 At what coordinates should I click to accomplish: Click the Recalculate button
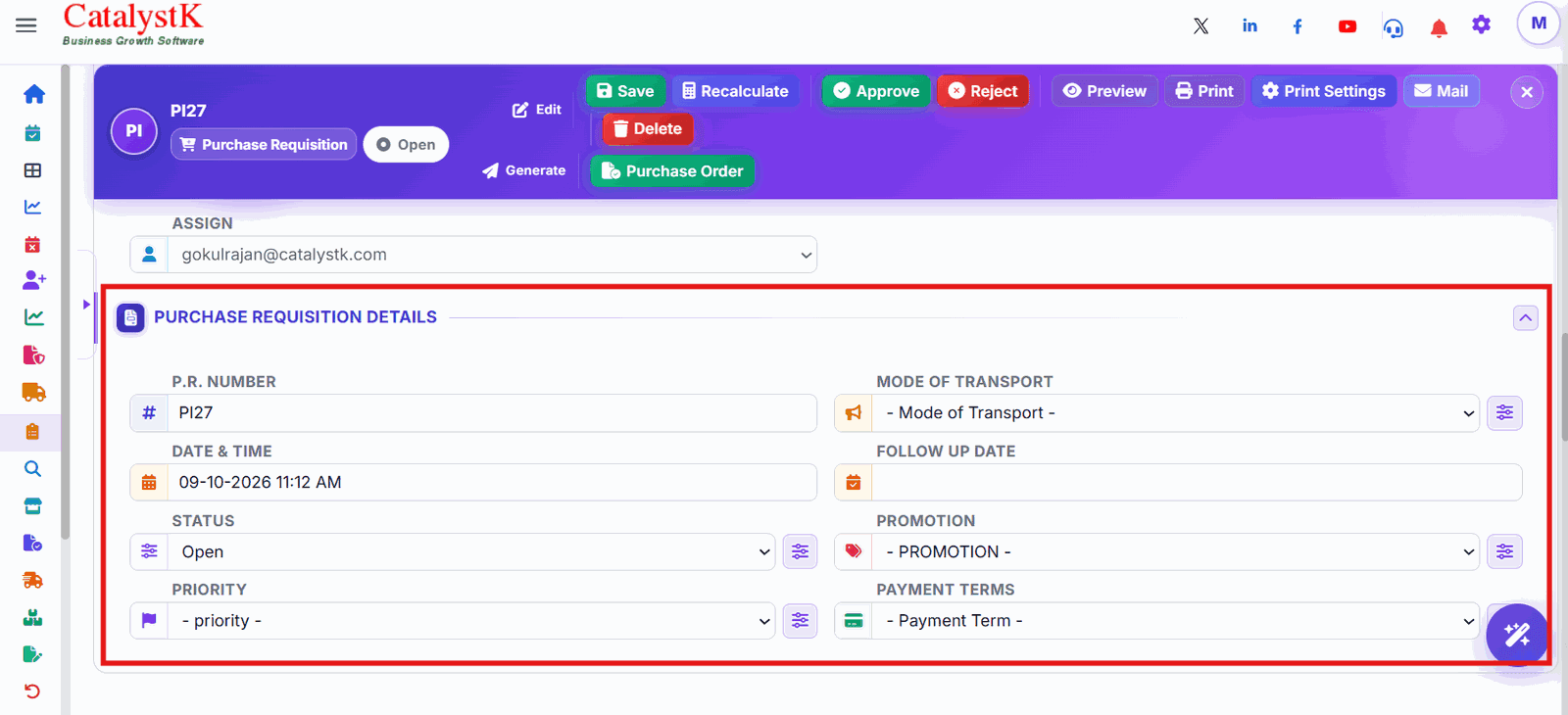coord(735,91)
